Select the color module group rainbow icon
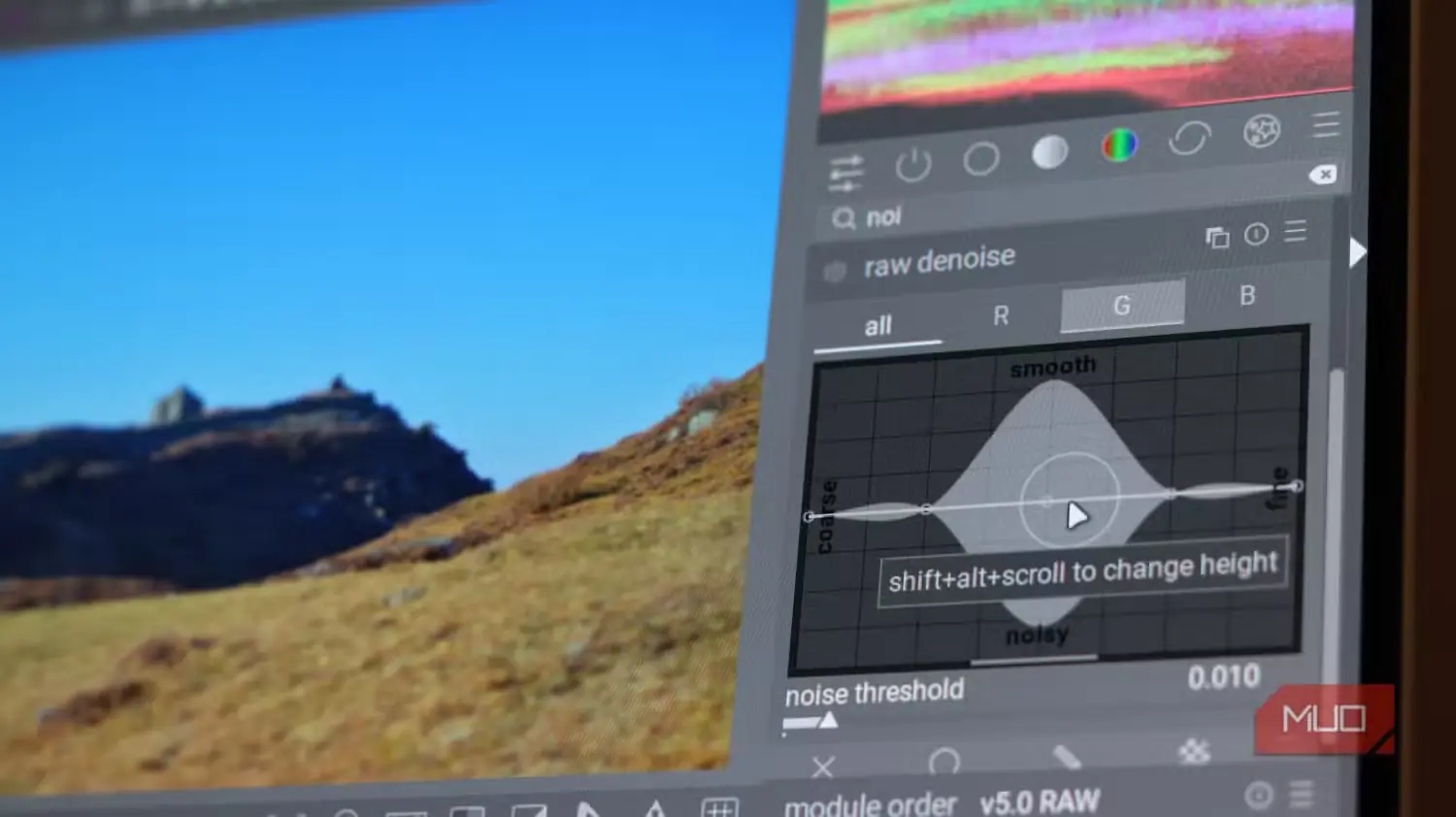The image size is (1456, 817). (x=1118, y=146)
